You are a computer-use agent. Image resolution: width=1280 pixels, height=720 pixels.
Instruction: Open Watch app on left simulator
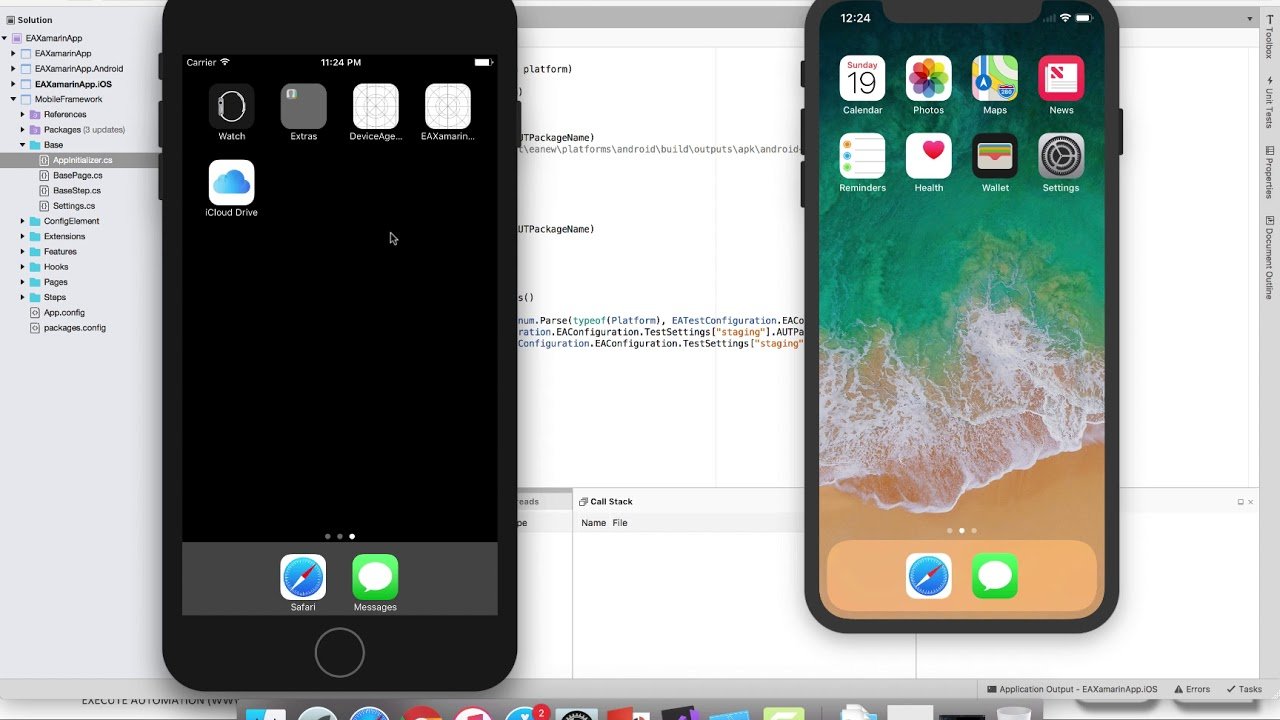click(x=232, y=106)
